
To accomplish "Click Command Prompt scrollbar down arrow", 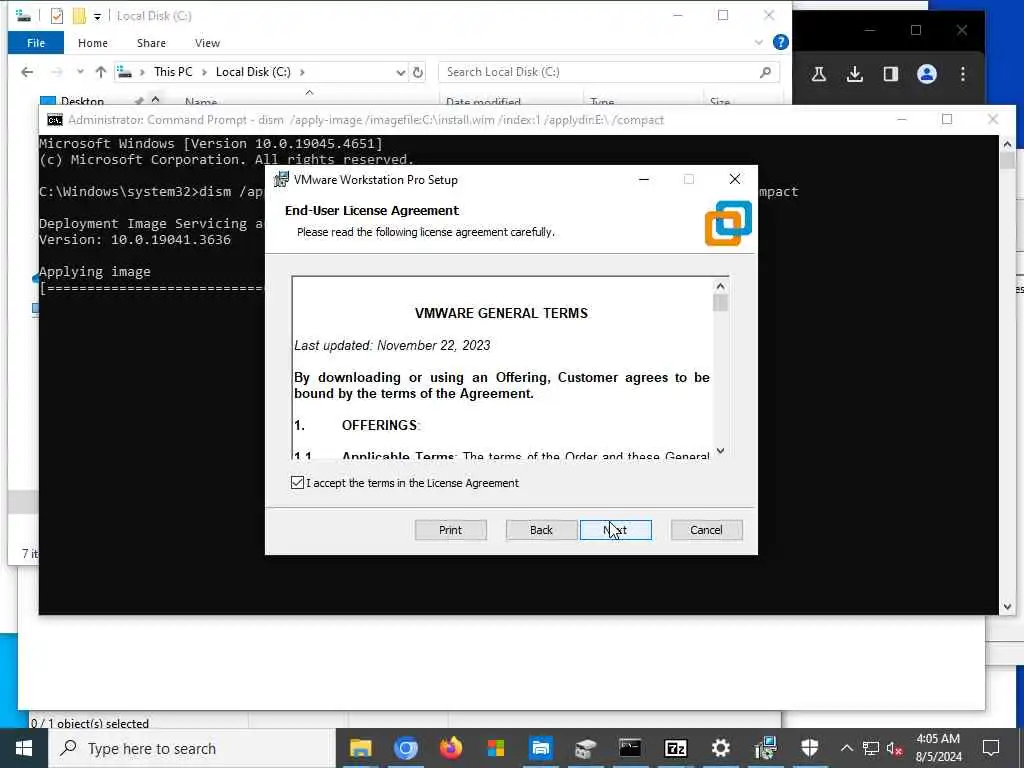I will pyautogui.click(x=1007, y=607).
